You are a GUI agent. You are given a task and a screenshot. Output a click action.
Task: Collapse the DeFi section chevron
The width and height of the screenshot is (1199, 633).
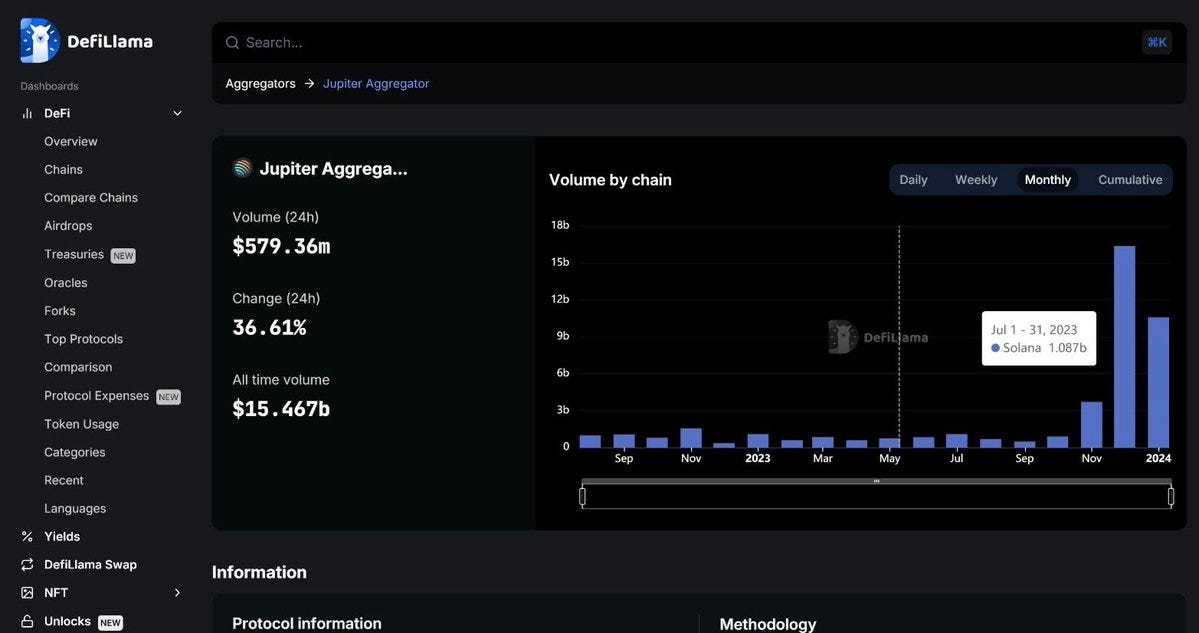click(x=177, y=113)
